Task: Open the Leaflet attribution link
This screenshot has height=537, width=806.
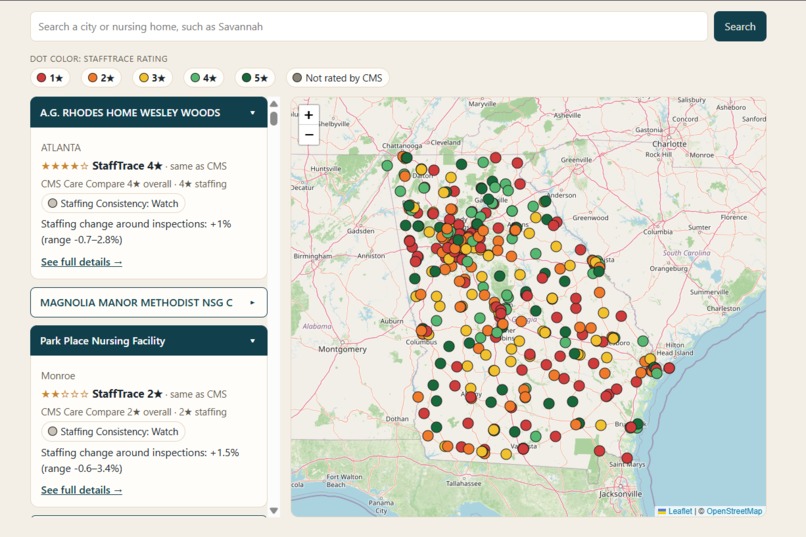Action: click(x=680, y=511)
